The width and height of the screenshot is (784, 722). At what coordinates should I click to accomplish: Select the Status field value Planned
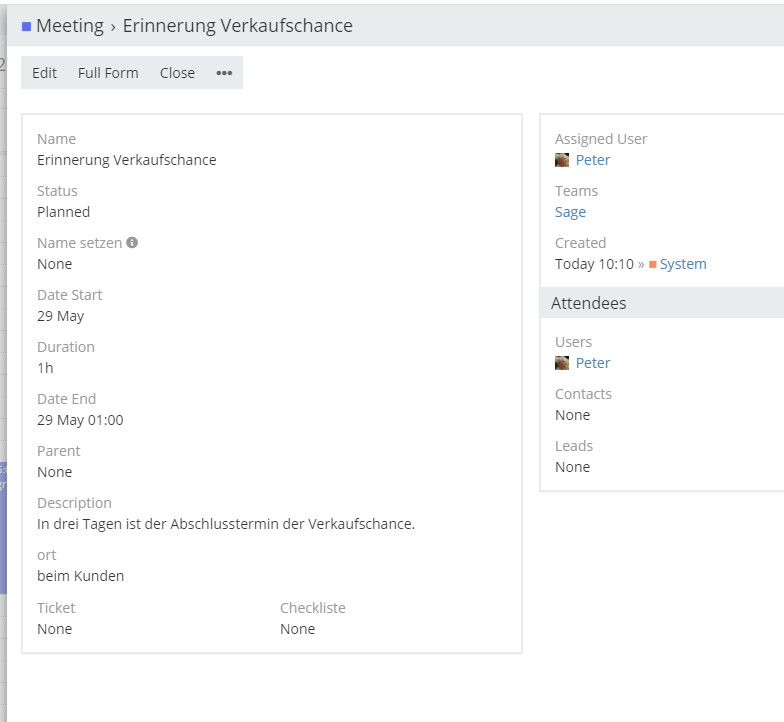click(63, 212)
